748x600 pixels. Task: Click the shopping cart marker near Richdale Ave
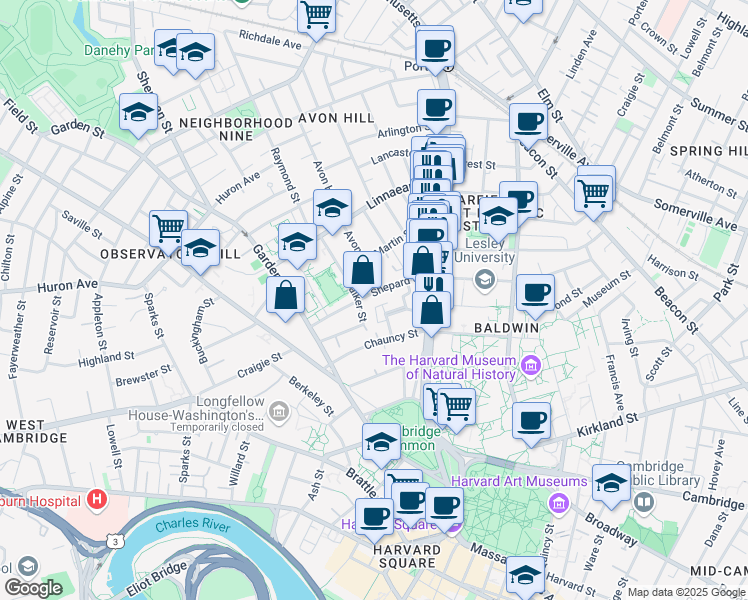(x=316, y=17)
